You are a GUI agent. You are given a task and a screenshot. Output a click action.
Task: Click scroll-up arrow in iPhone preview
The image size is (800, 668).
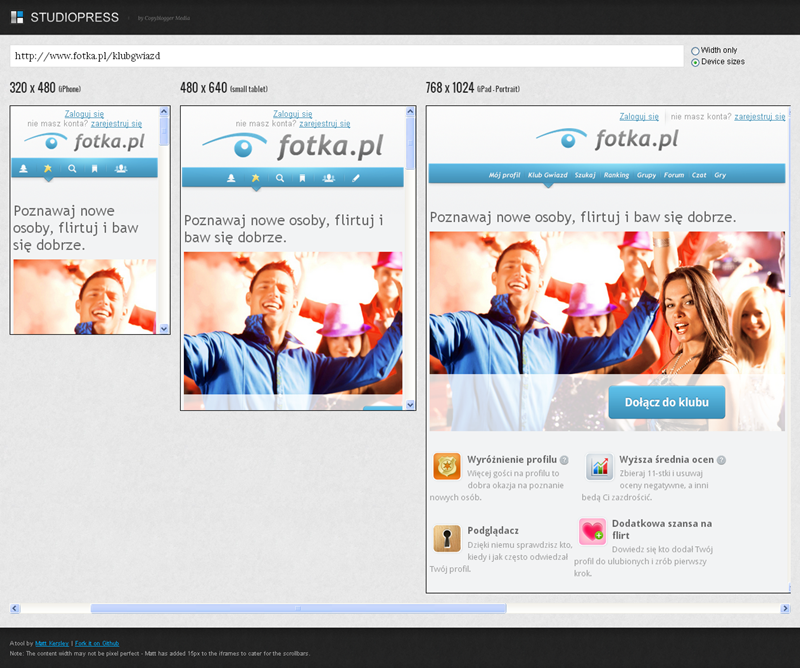coord(165,112)
